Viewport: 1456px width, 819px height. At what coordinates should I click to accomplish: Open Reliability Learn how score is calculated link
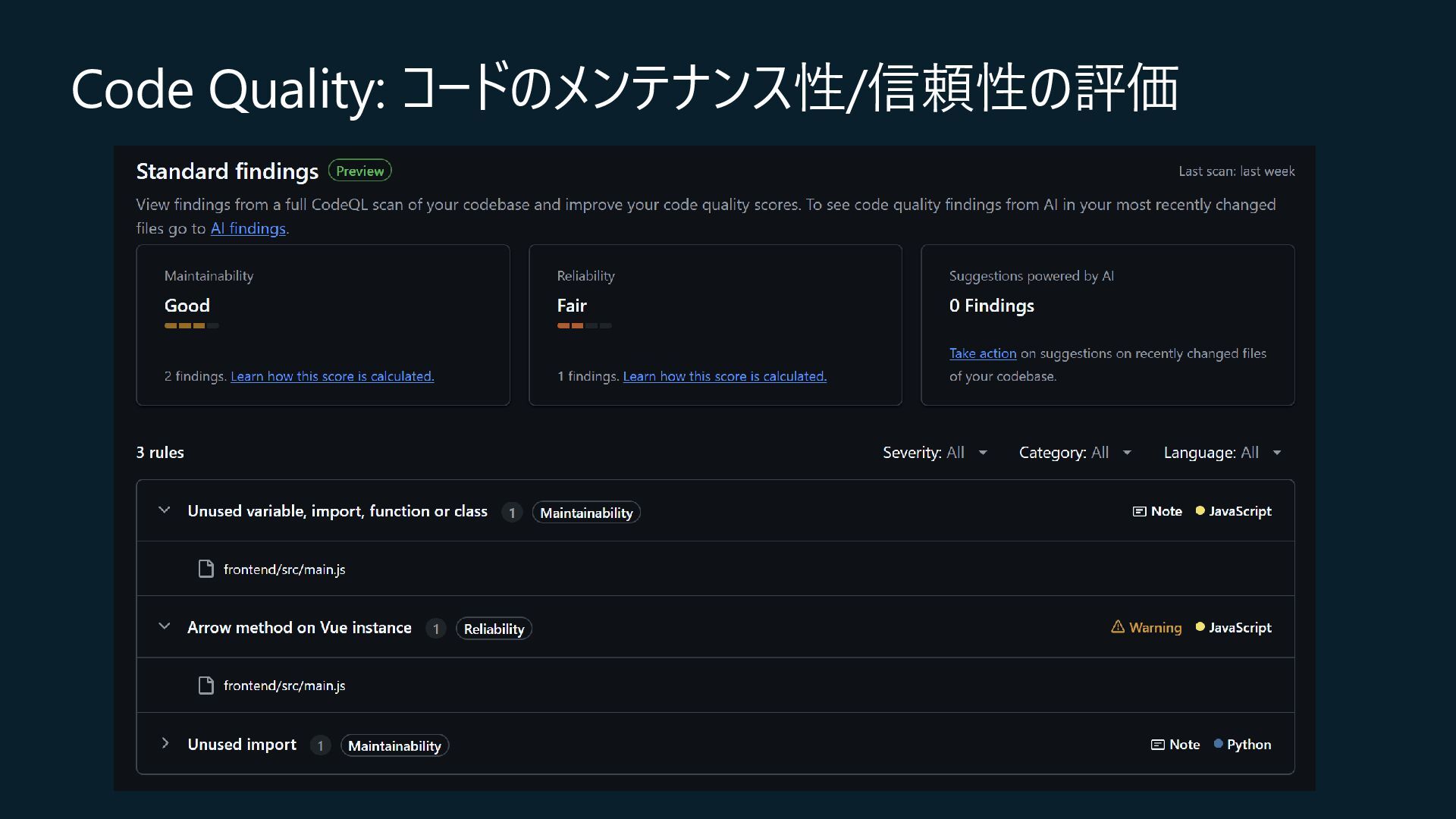724,376
